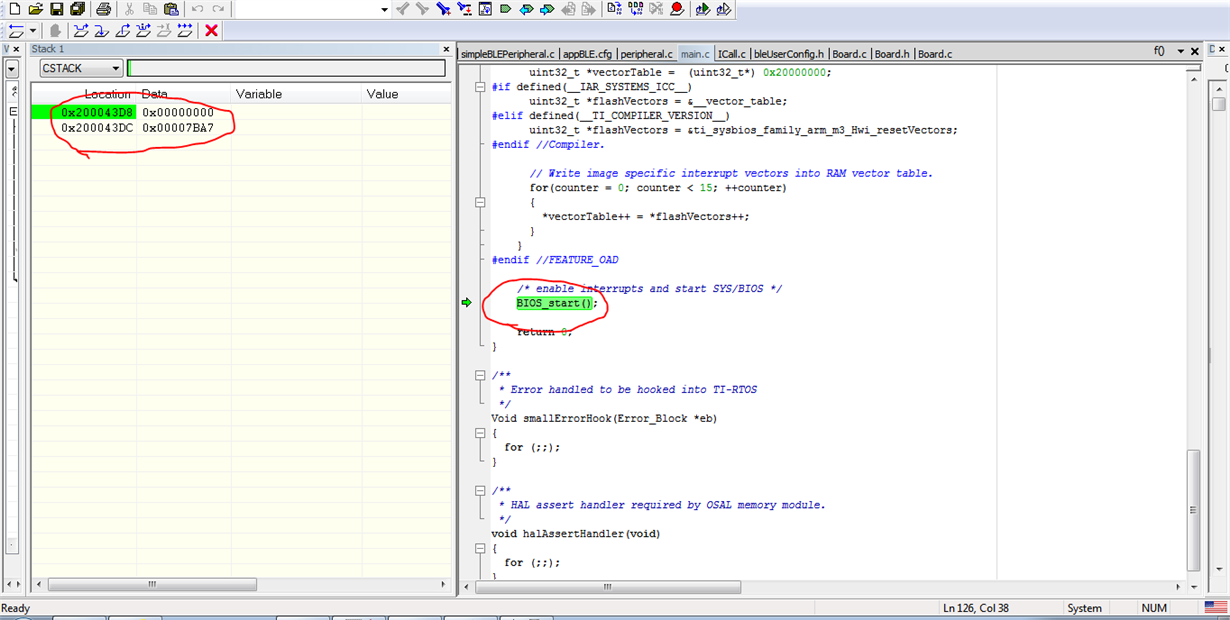
Task: Open the Board.h tab
Action: (893, 54)
